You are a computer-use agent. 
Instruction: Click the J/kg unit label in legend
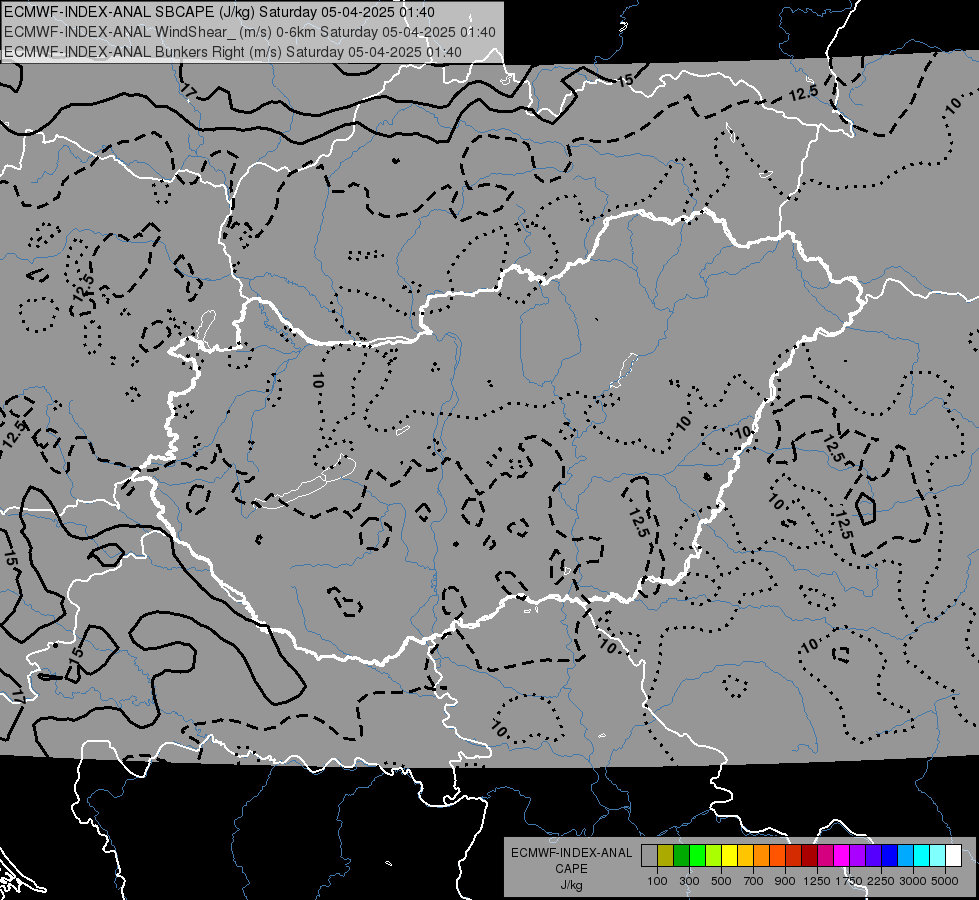571,885
